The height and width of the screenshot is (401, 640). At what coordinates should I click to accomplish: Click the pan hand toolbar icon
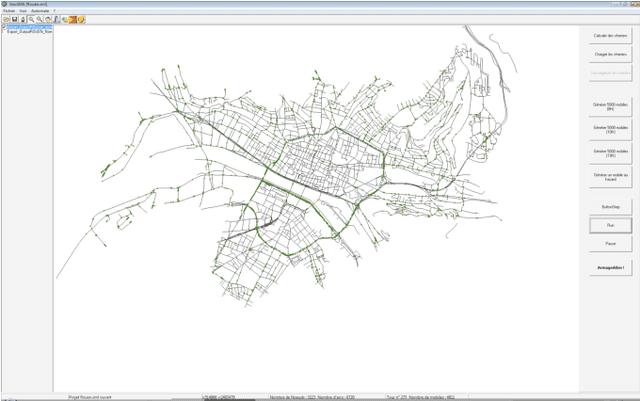coord(48,19)
